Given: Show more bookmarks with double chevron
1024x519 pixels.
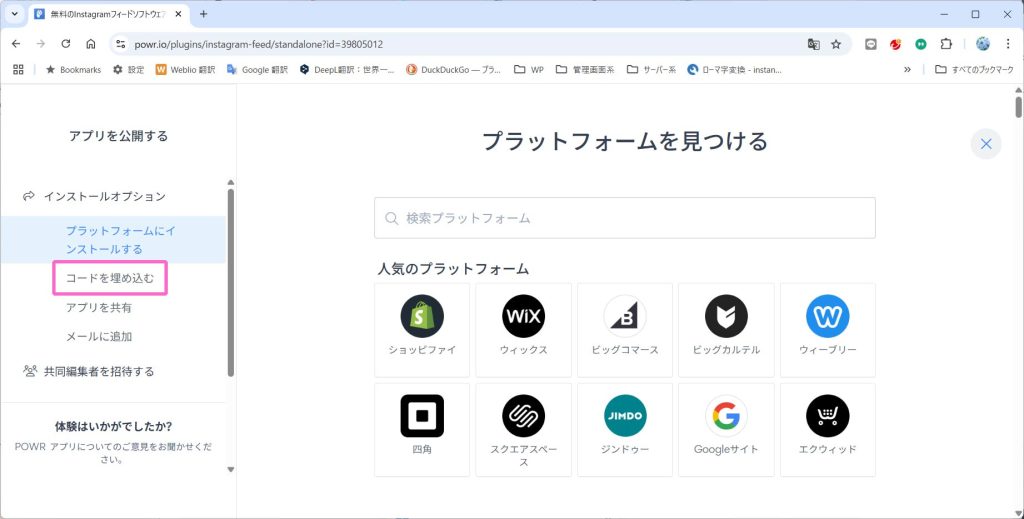Looking at the screenshot, I should tap(907, 69).
